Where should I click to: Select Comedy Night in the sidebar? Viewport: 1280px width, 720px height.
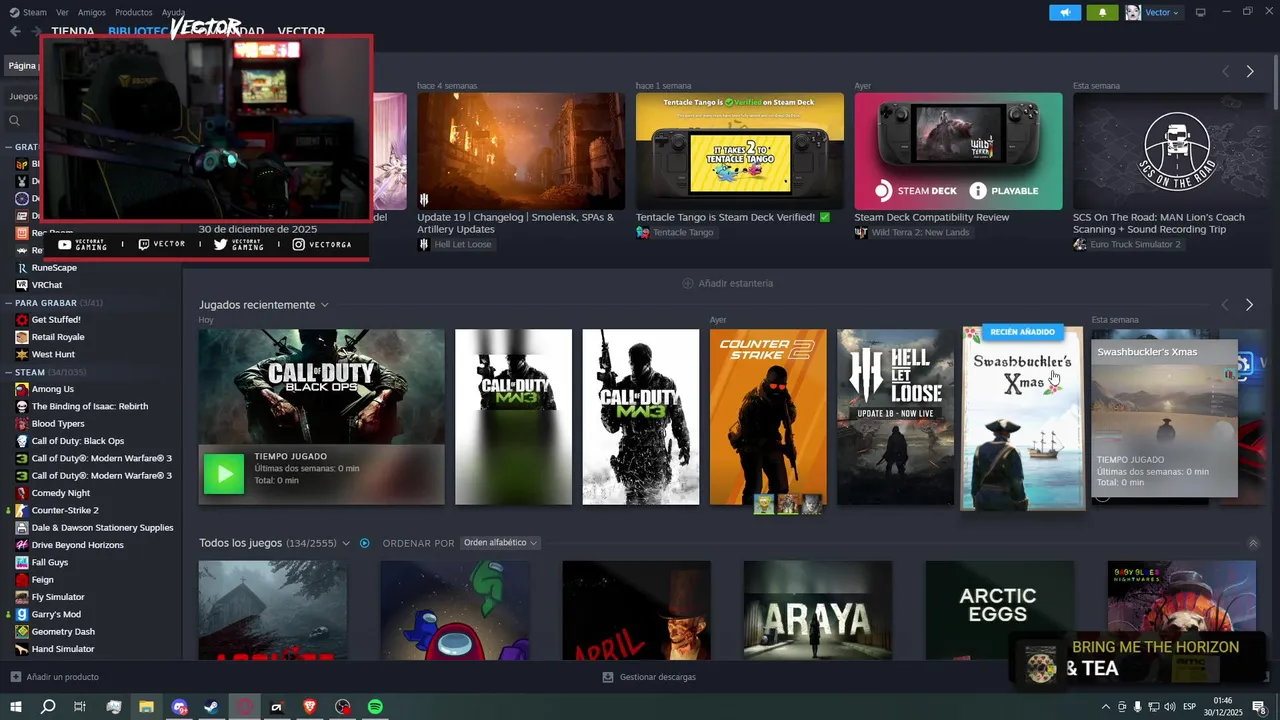(61, 493)
